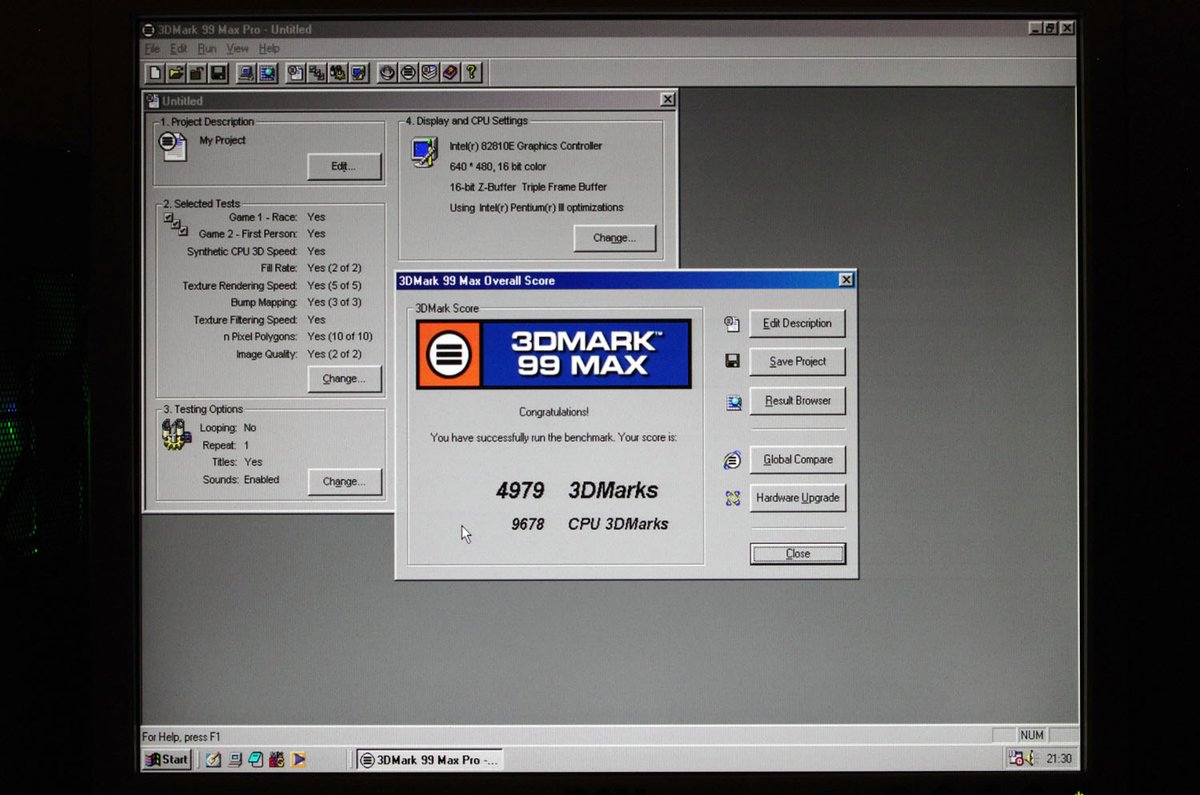Click the 3DMark round logo toolbar icon

click(408, 73)
